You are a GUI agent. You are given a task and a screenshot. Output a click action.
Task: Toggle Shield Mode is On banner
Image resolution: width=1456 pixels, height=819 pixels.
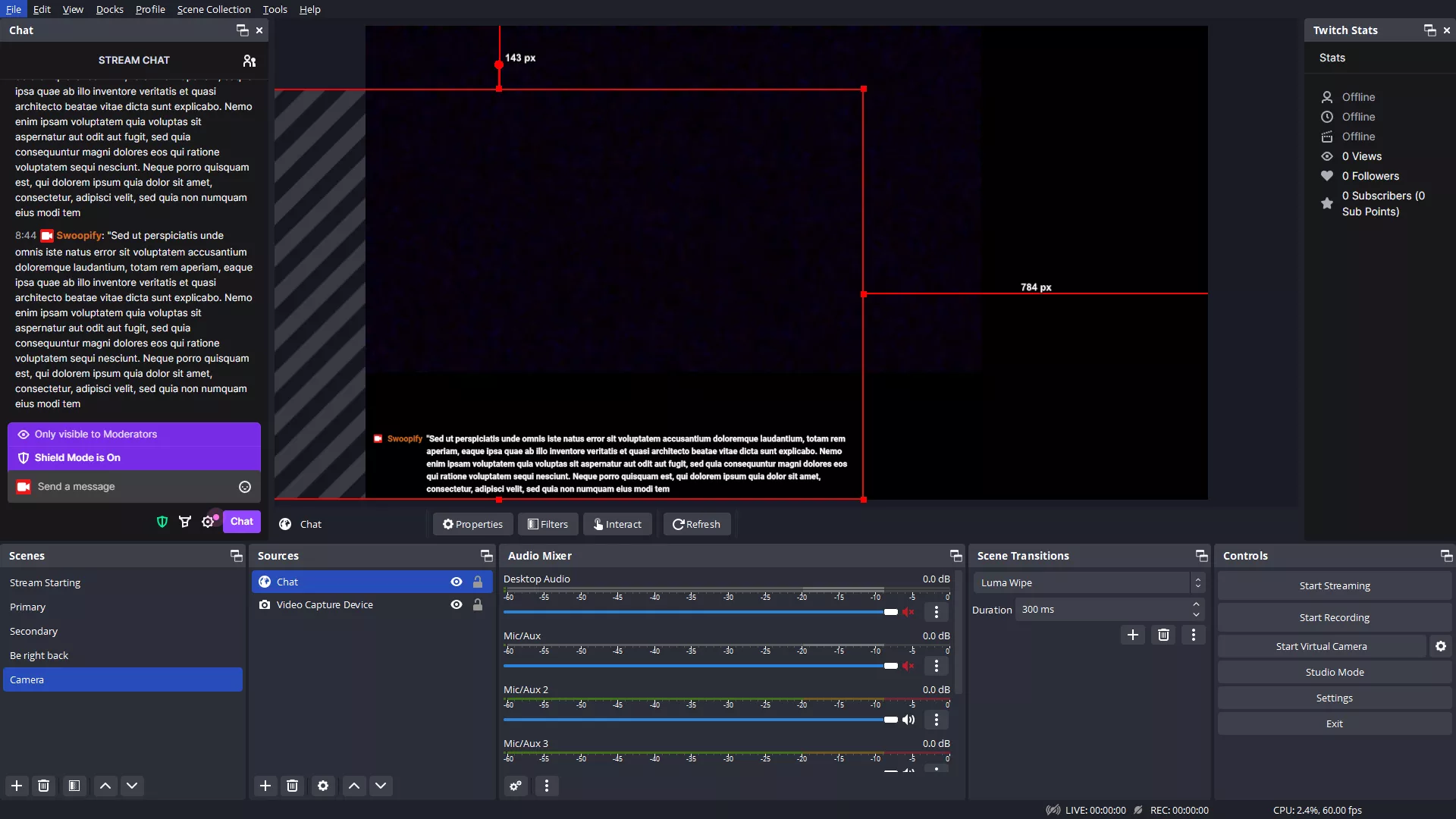point(134,458)
